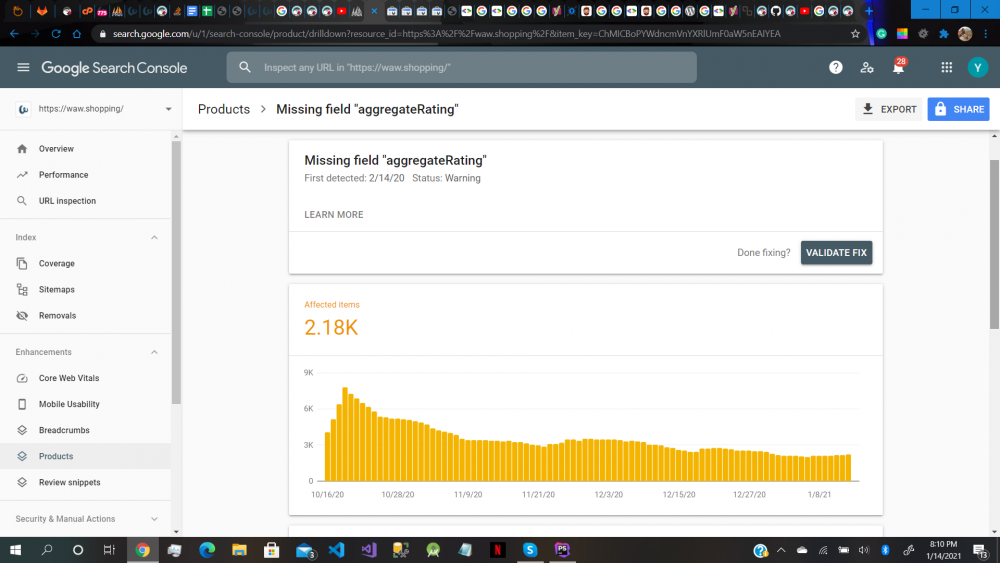Open a new browser tab
This screenshot has width=1000, height=563.
point(868,11)
